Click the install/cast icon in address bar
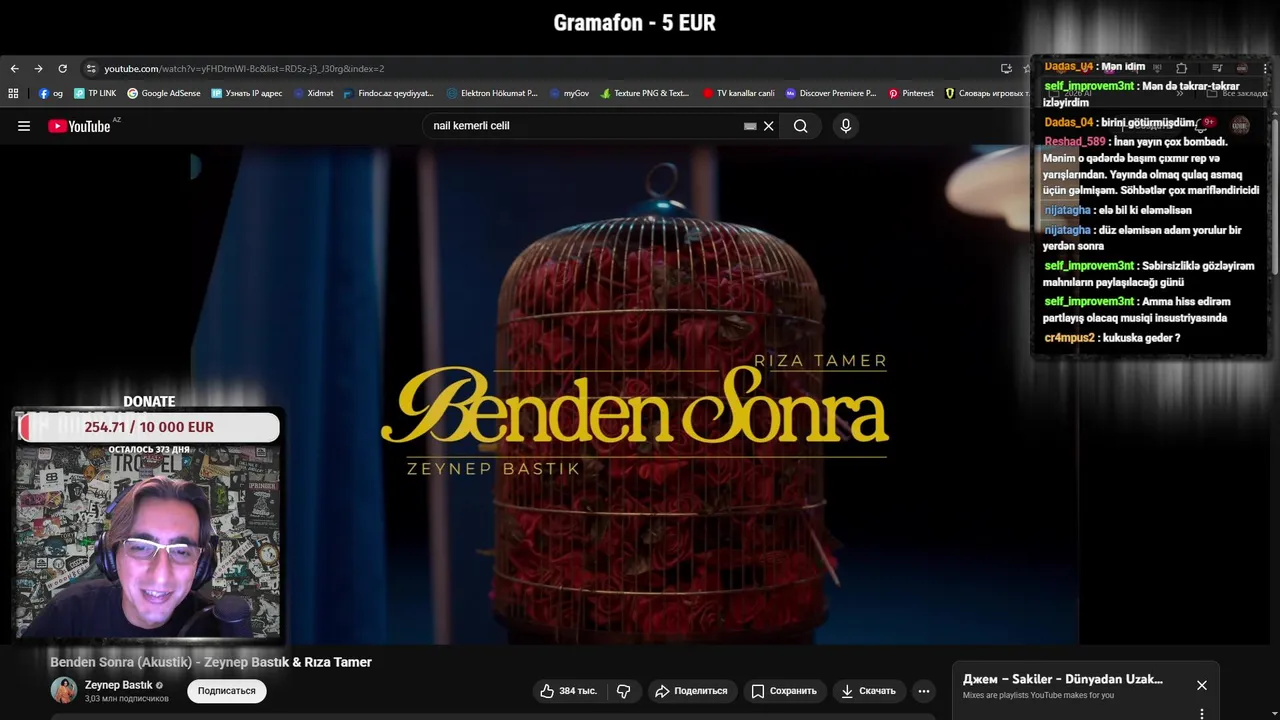This screenshot has width=1280, height=720. (x=1006, y=68)
